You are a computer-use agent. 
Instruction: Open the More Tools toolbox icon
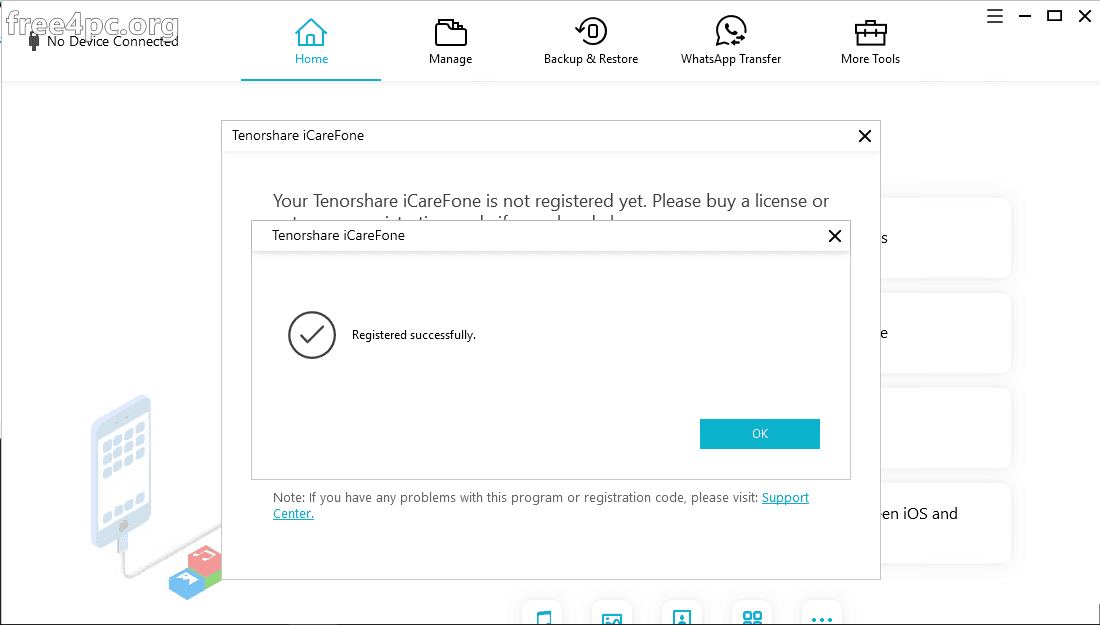point(871,32)
